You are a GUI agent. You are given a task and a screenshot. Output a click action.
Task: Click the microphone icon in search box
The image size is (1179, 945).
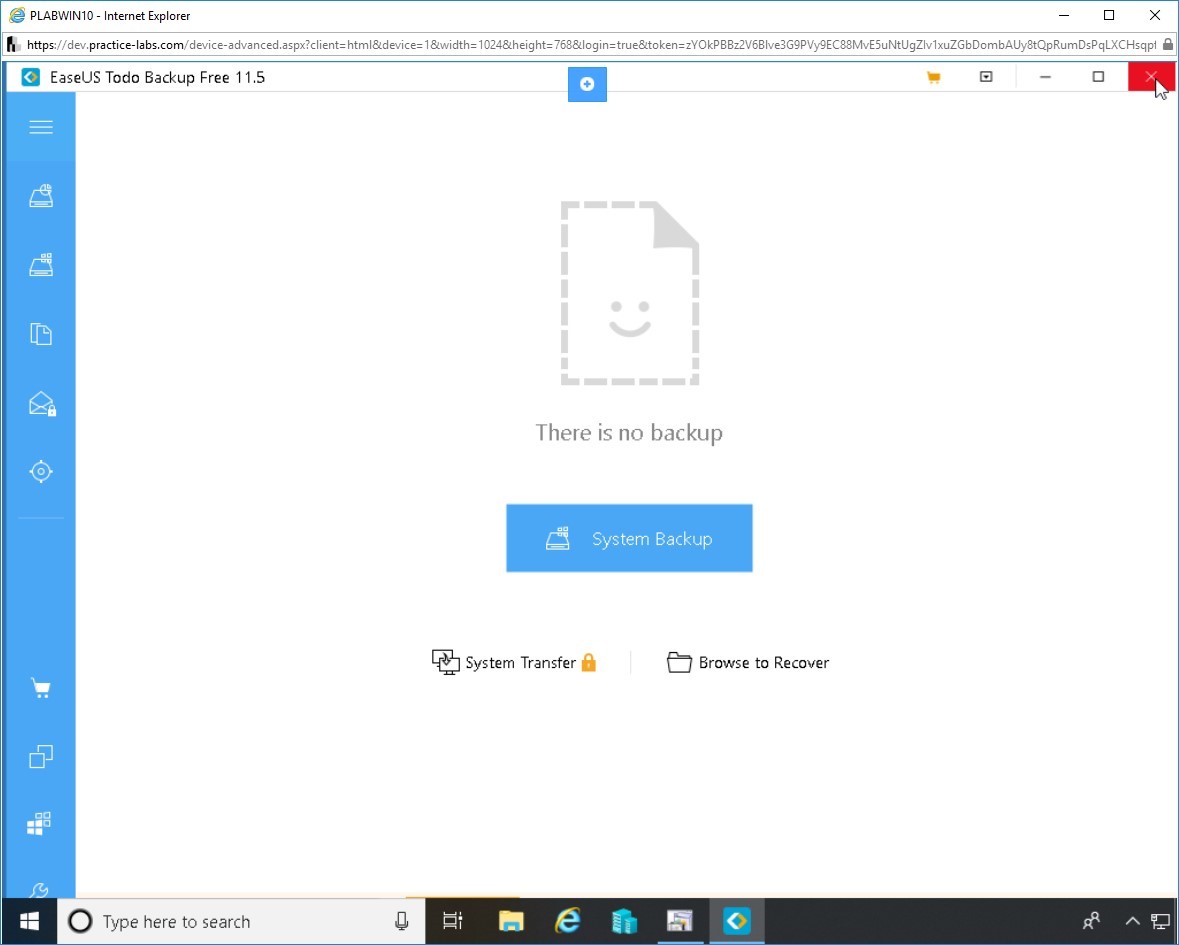(x=402, y=921)
